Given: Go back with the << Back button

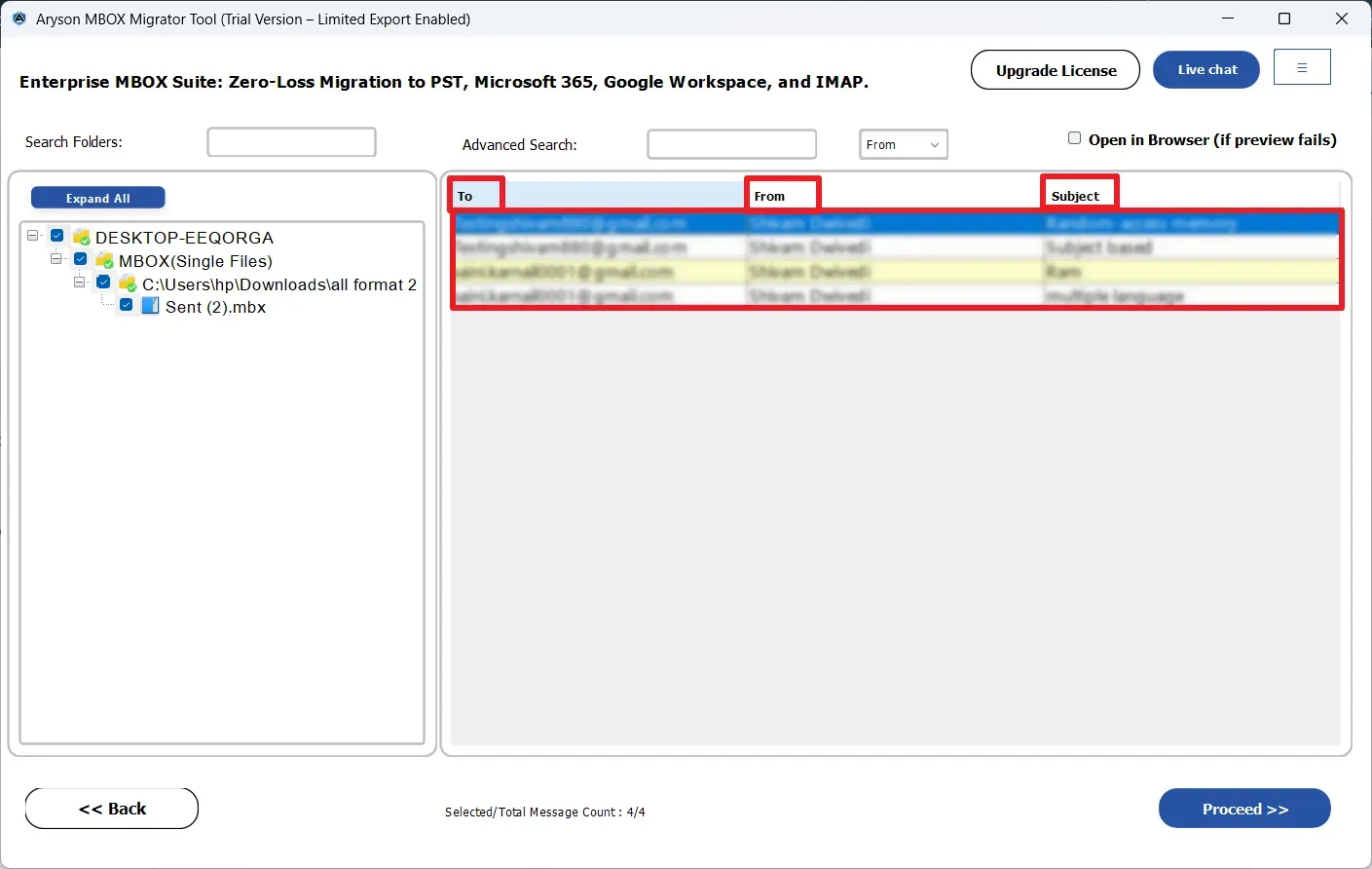Looking at the screenshot, I should pyautogui.click(x=112, y=809).
